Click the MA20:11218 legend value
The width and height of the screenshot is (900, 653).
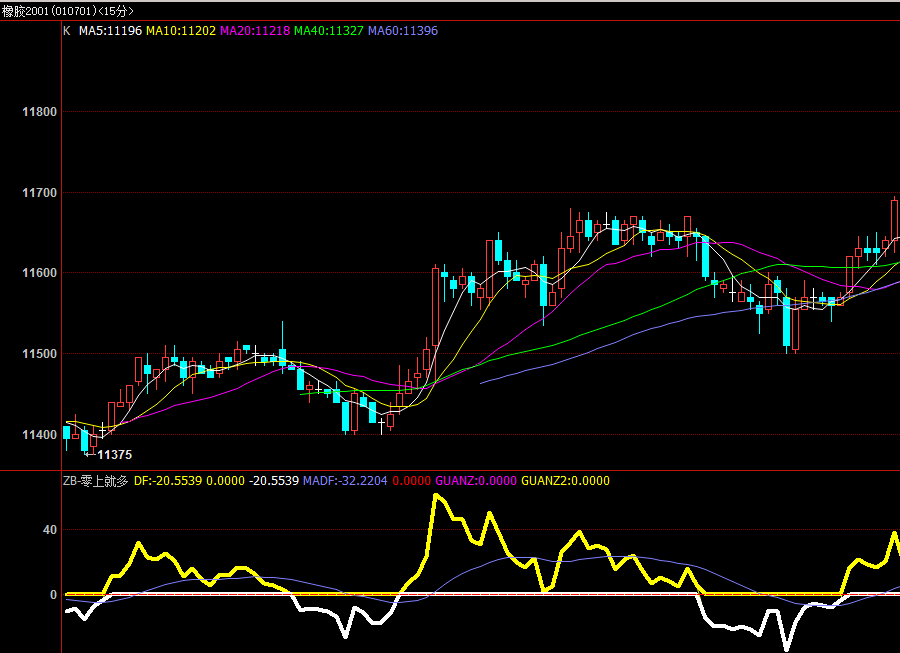point(255,31)
